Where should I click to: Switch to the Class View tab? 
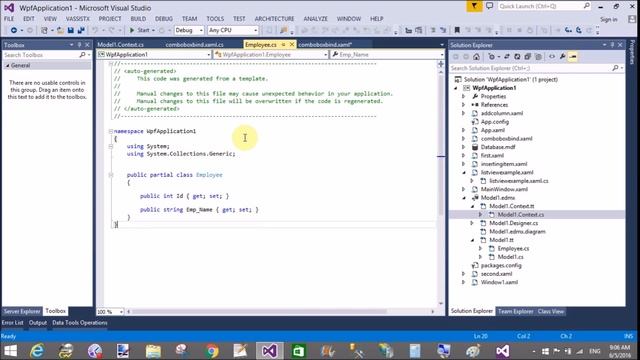551,311
